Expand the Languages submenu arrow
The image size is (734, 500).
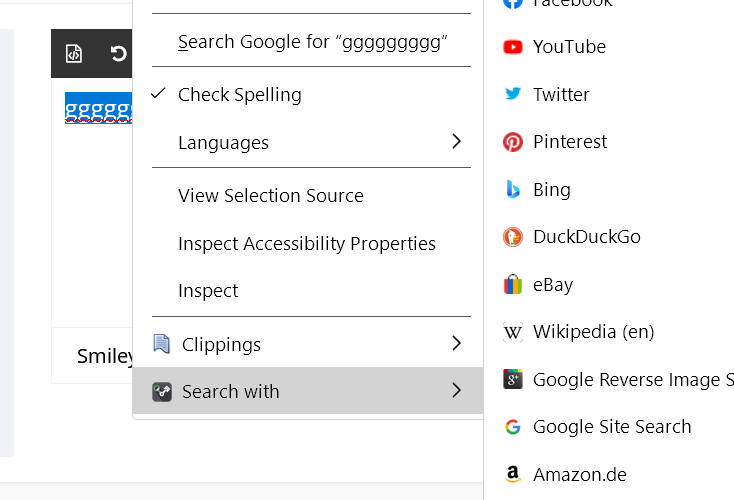[456, 142]
